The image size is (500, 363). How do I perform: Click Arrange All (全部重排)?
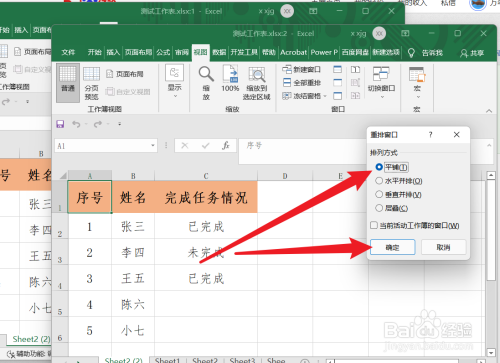[x=301, y=82]
